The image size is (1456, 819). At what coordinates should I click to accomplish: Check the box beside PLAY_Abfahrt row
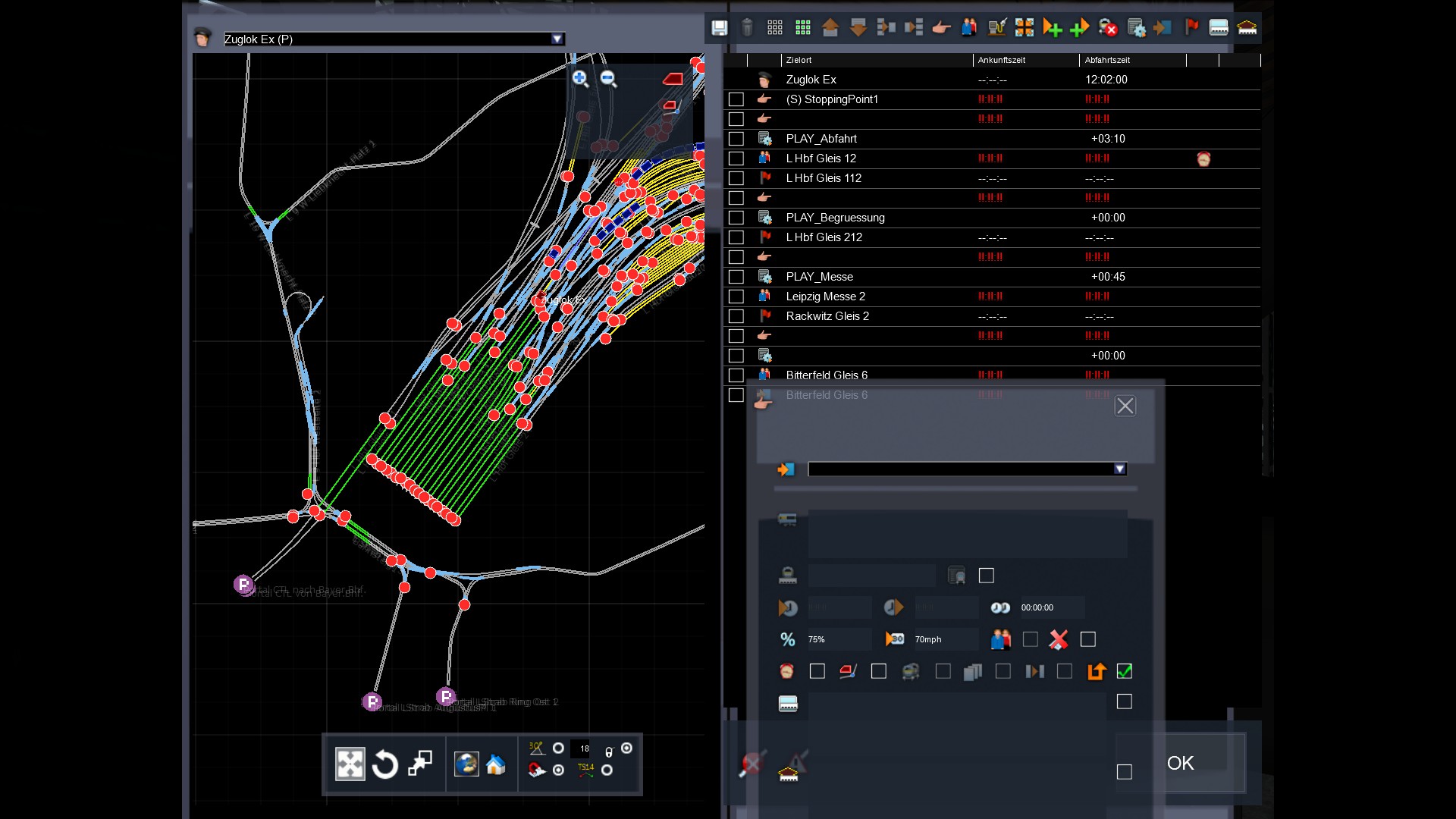[x=736, y=139]
